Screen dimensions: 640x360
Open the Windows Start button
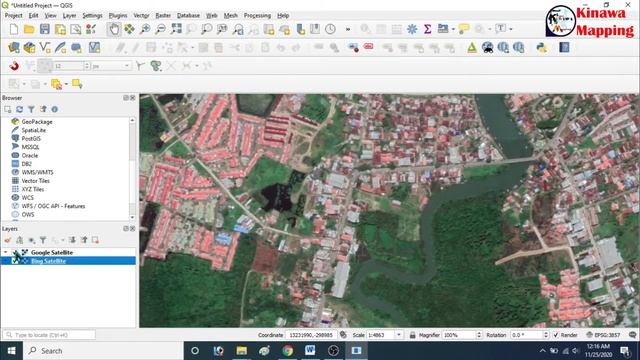[x=11, y=351]
